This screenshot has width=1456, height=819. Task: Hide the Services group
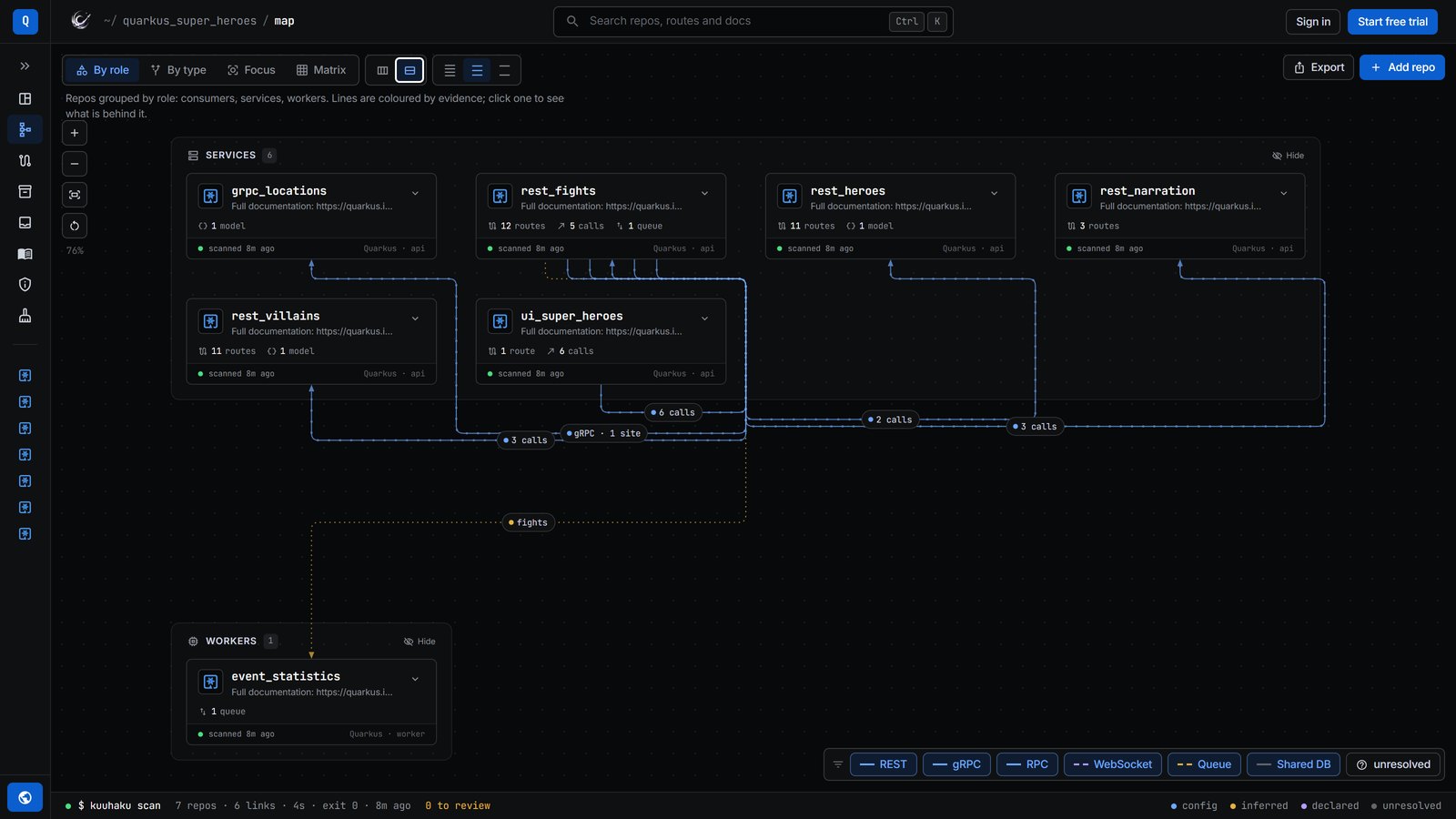click(1288, 156)
